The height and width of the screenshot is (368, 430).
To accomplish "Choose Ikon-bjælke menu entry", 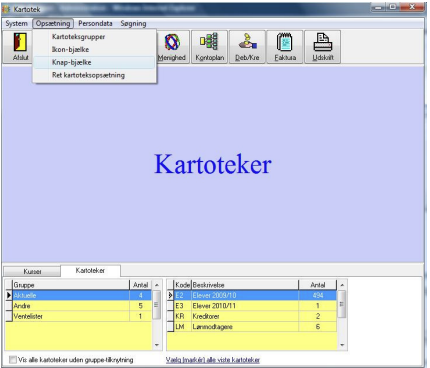I will (x=94, y=49).
